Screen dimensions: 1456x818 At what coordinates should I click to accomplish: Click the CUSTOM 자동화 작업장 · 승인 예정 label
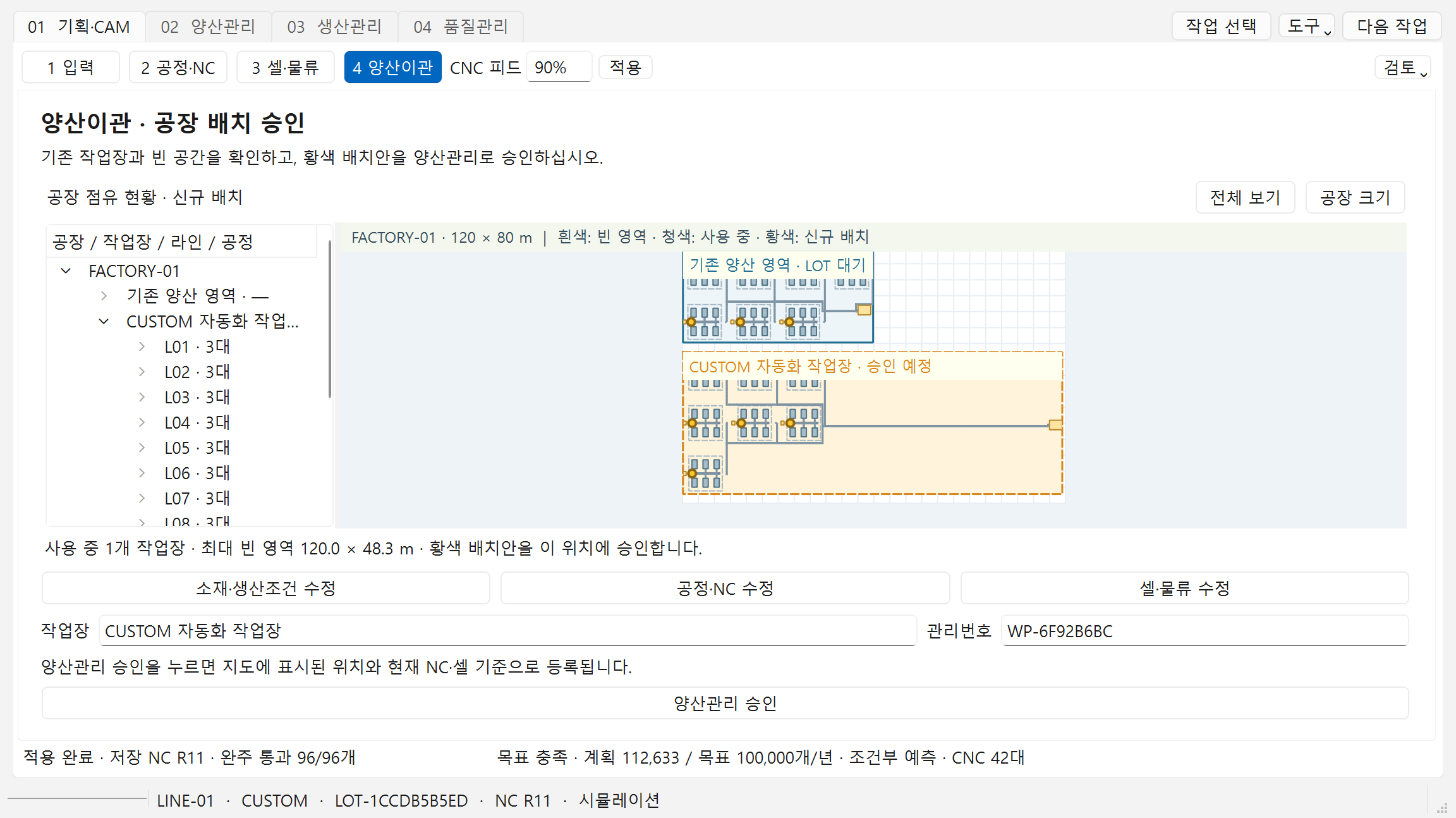point(810,366)
